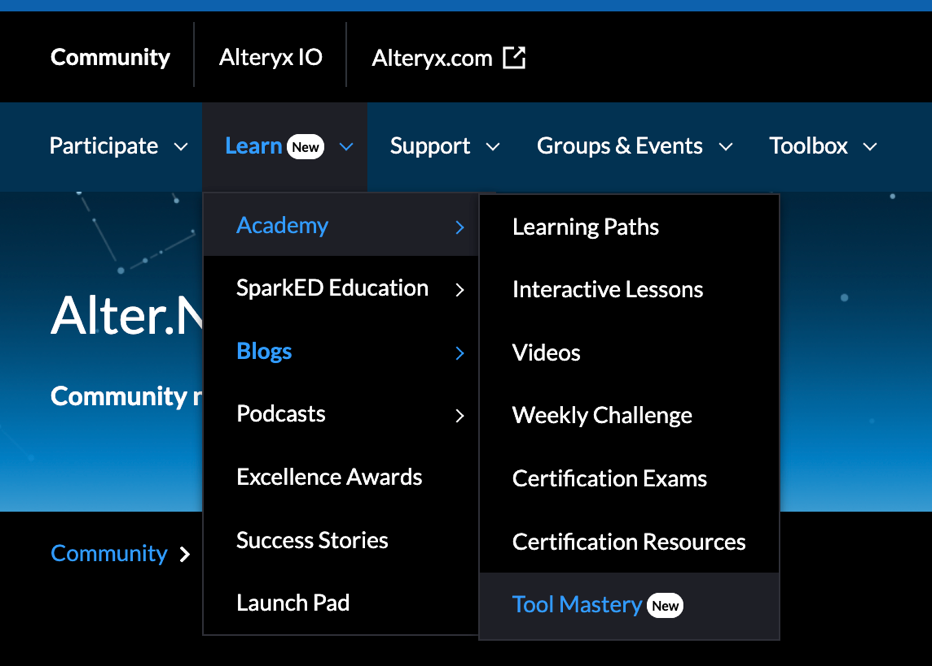Select Weekly Challenge from the flyout
Image resolution: width=932 pixels, height=666 pixels.
coord(601,415)
